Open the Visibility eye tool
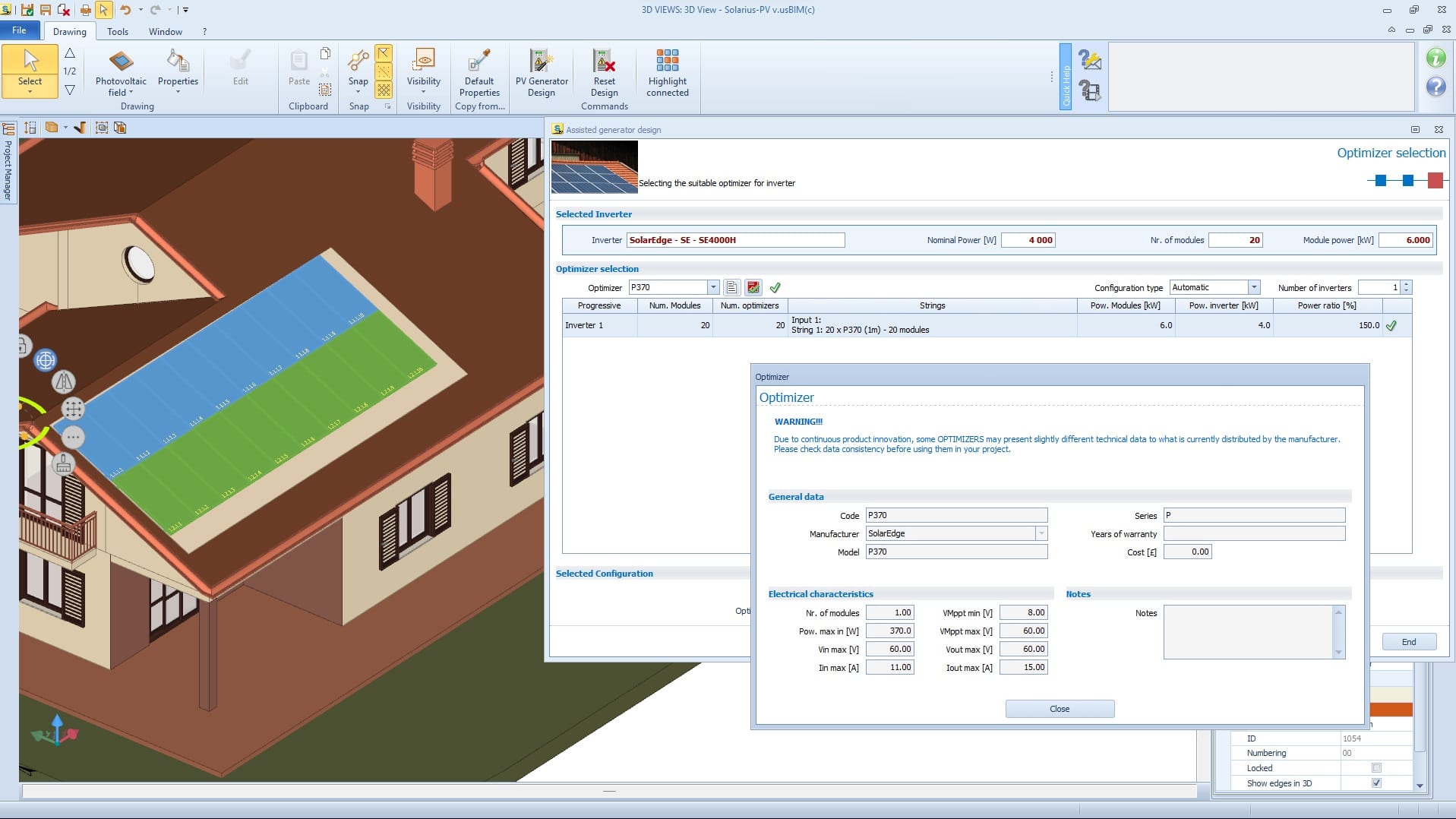Viewport: 1456px width, 819px height. point(423,61)
